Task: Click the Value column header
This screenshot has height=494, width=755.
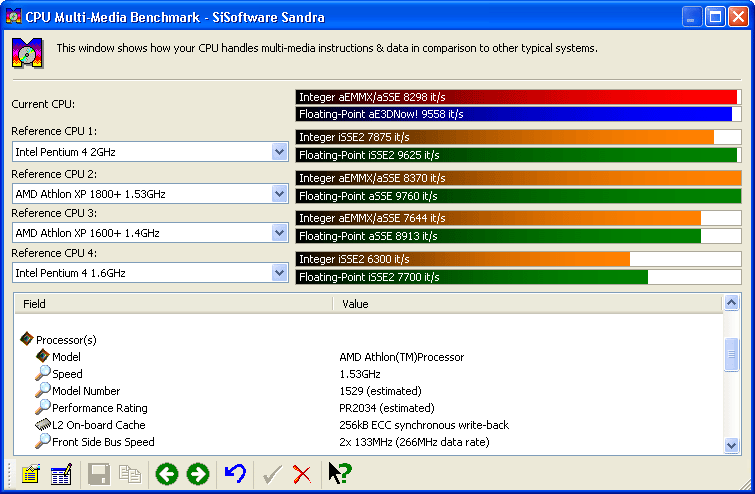Action: [528, 304]
